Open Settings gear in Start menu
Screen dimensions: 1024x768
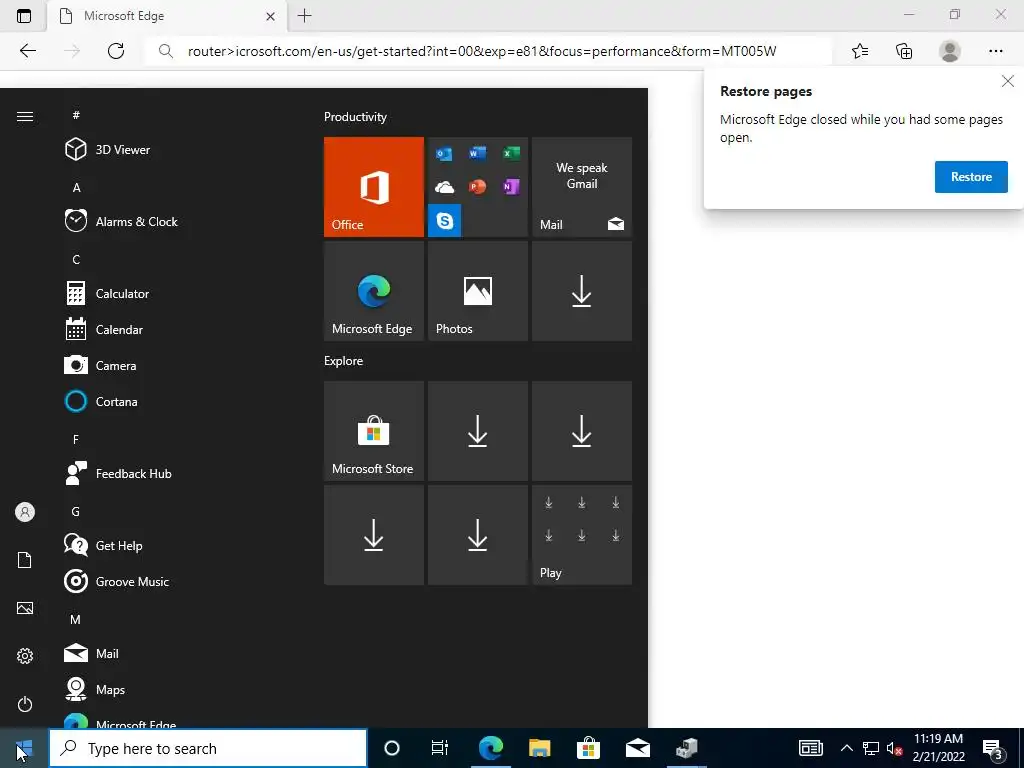[x=25, y=656]
